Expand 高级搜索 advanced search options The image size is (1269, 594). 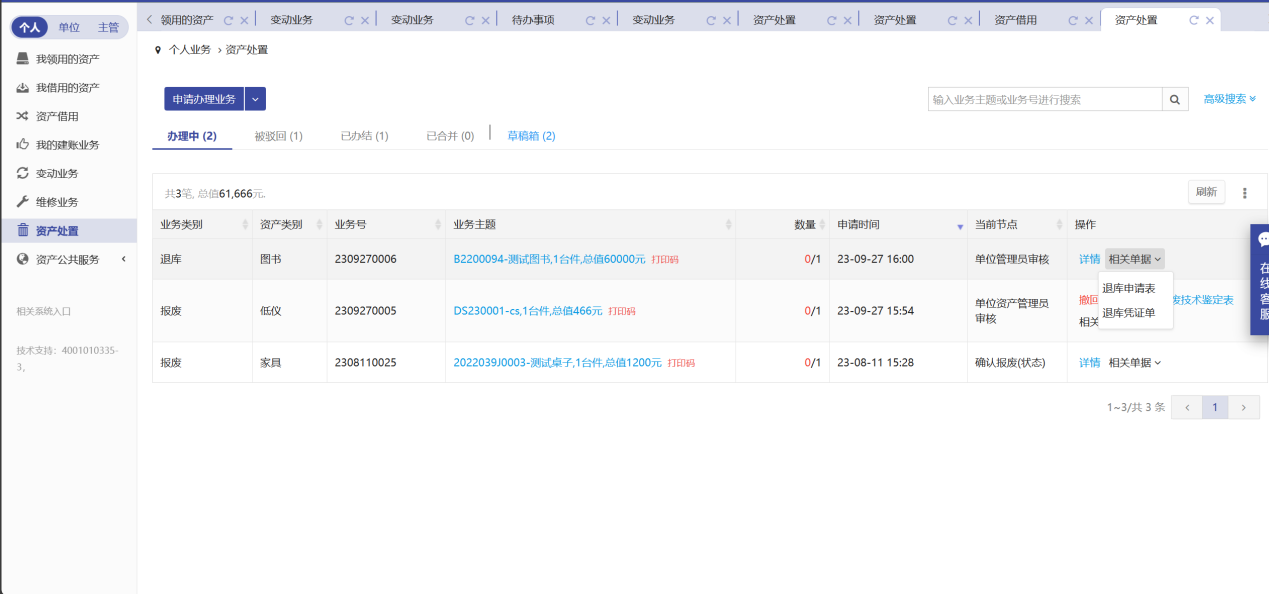tap(1229, 99)
